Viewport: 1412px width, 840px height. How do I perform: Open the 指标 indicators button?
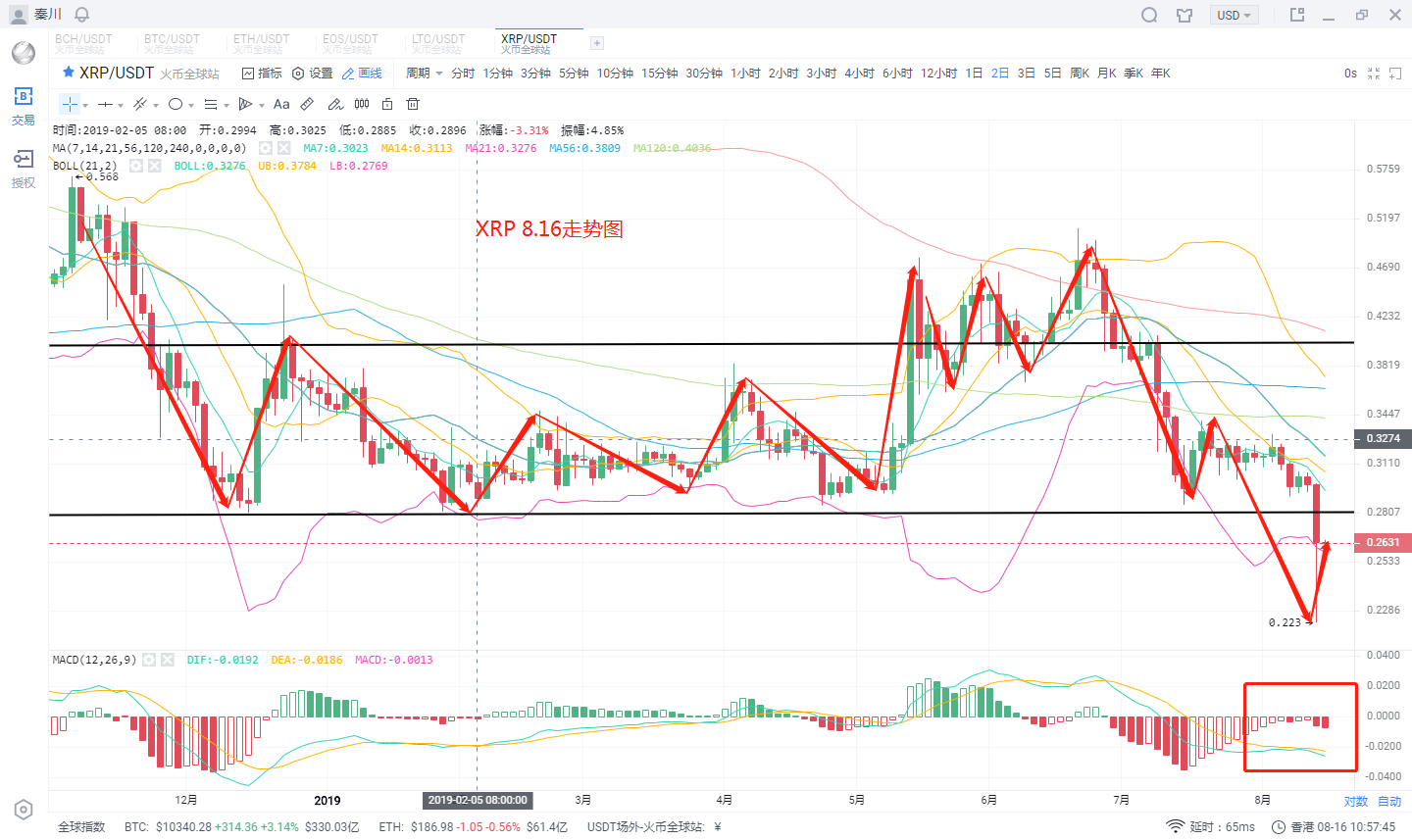point(262,74)
